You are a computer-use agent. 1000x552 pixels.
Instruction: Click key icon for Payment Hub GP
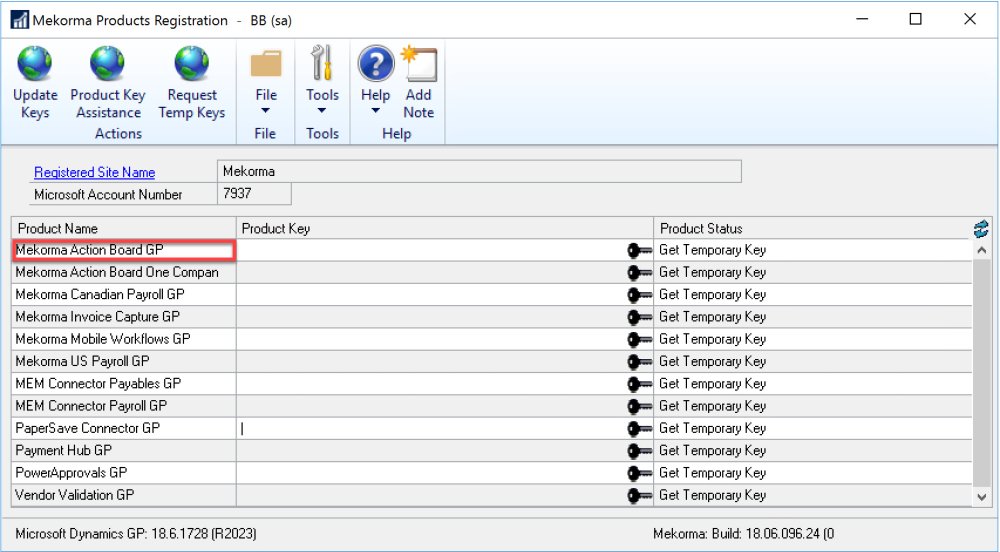(x=639, y=451)
